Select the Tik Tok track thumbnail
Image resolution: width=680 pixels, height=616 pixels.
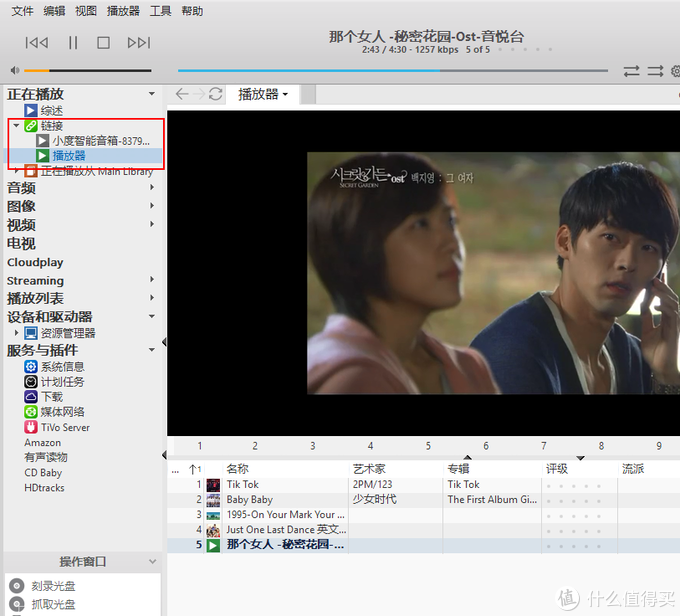point(213,485)
